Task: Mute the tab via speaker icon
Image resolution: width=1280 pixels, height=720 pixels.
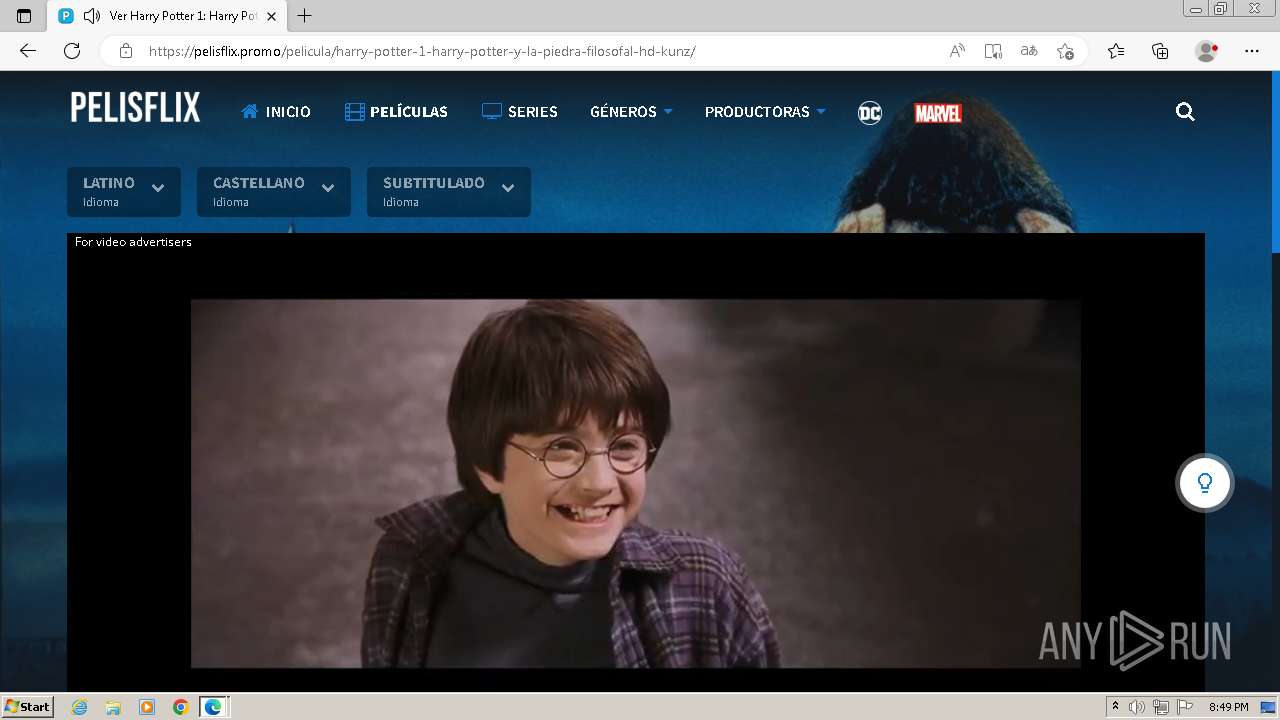Action: pos(92,16)
